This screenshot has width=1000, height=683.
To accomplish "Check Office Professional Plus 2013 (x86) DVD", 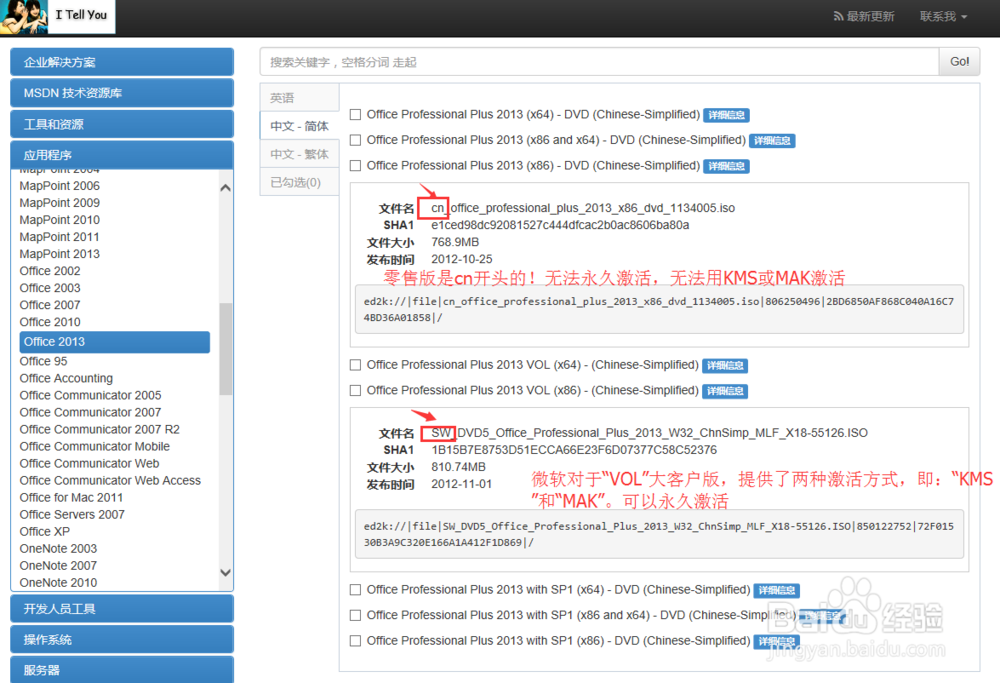I will click(355, 166).
